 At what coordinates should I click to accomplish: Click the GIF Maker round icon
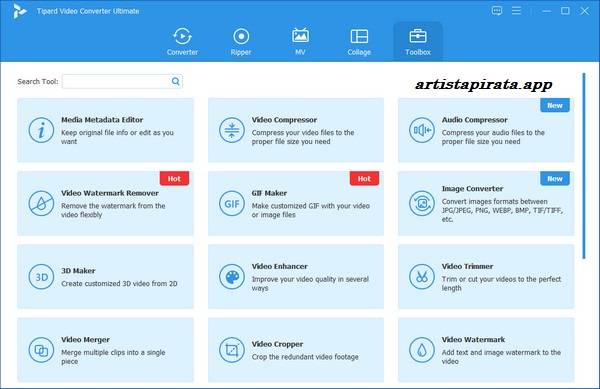point(232,203)
